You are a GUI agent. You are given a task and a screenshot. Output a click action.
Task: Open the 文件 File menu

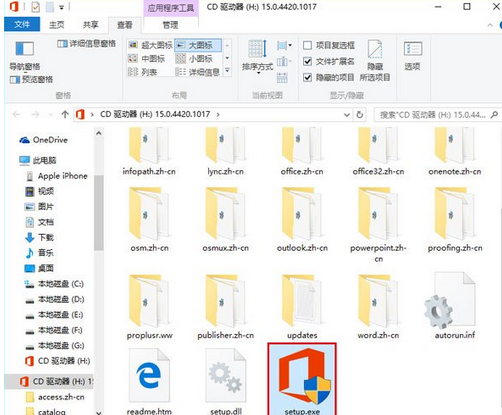pos(22,24)
